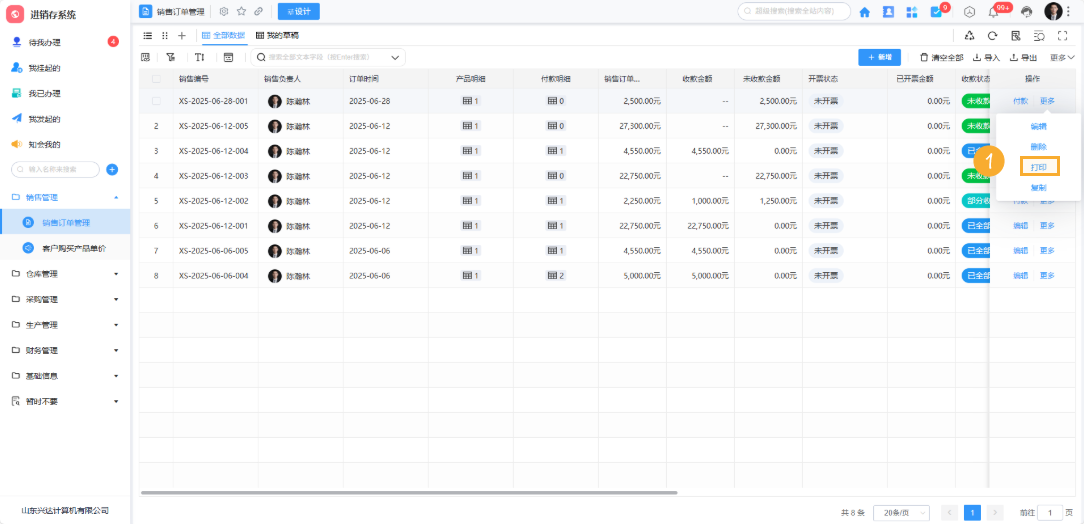The width and height of the screenshot is (1084, 524).
Task: Click the refresh icon above the table
Action: coord(992,35)
